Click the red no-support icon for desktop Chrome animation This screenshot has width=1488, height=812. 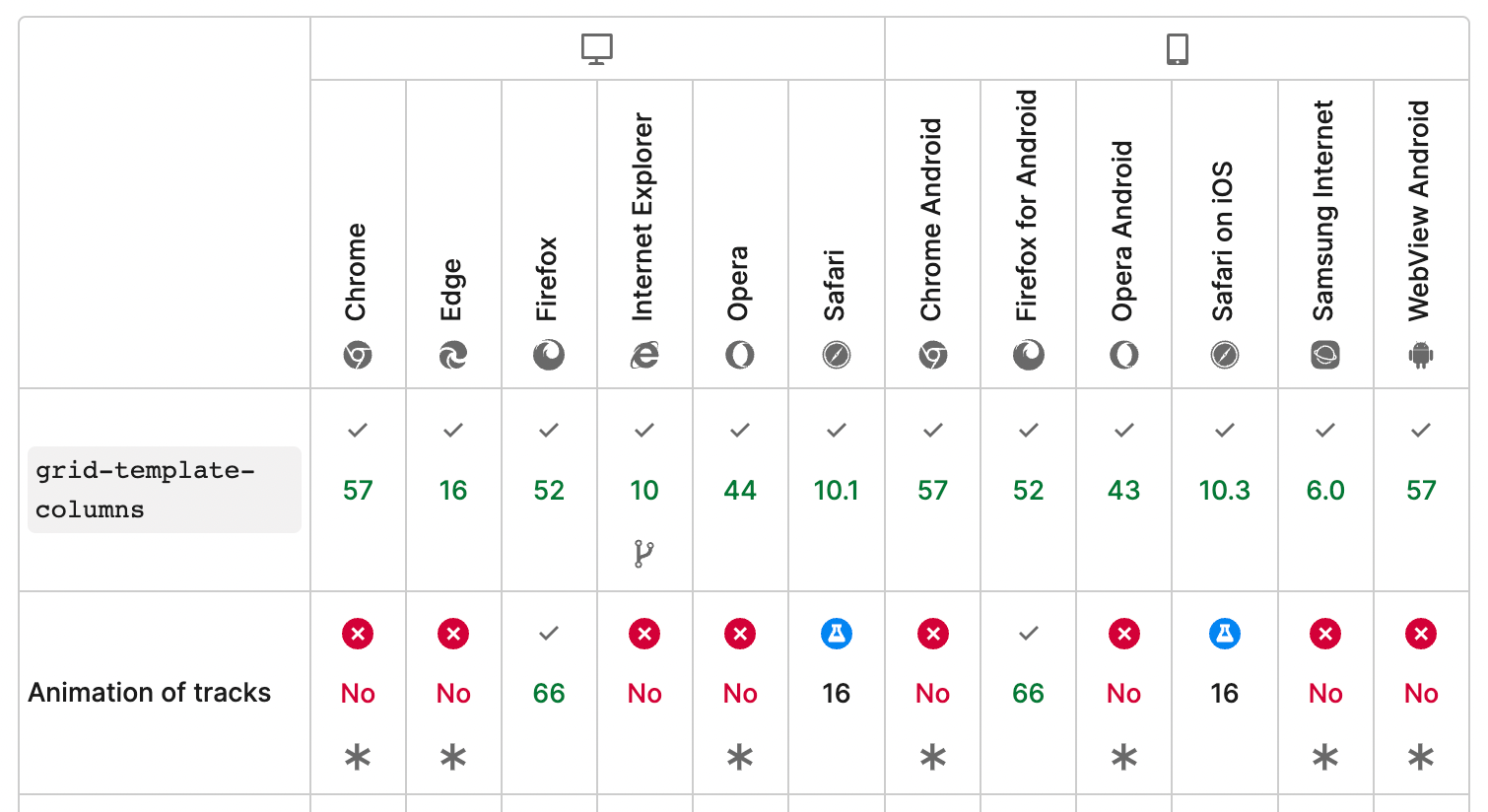(x=358, y=634)
